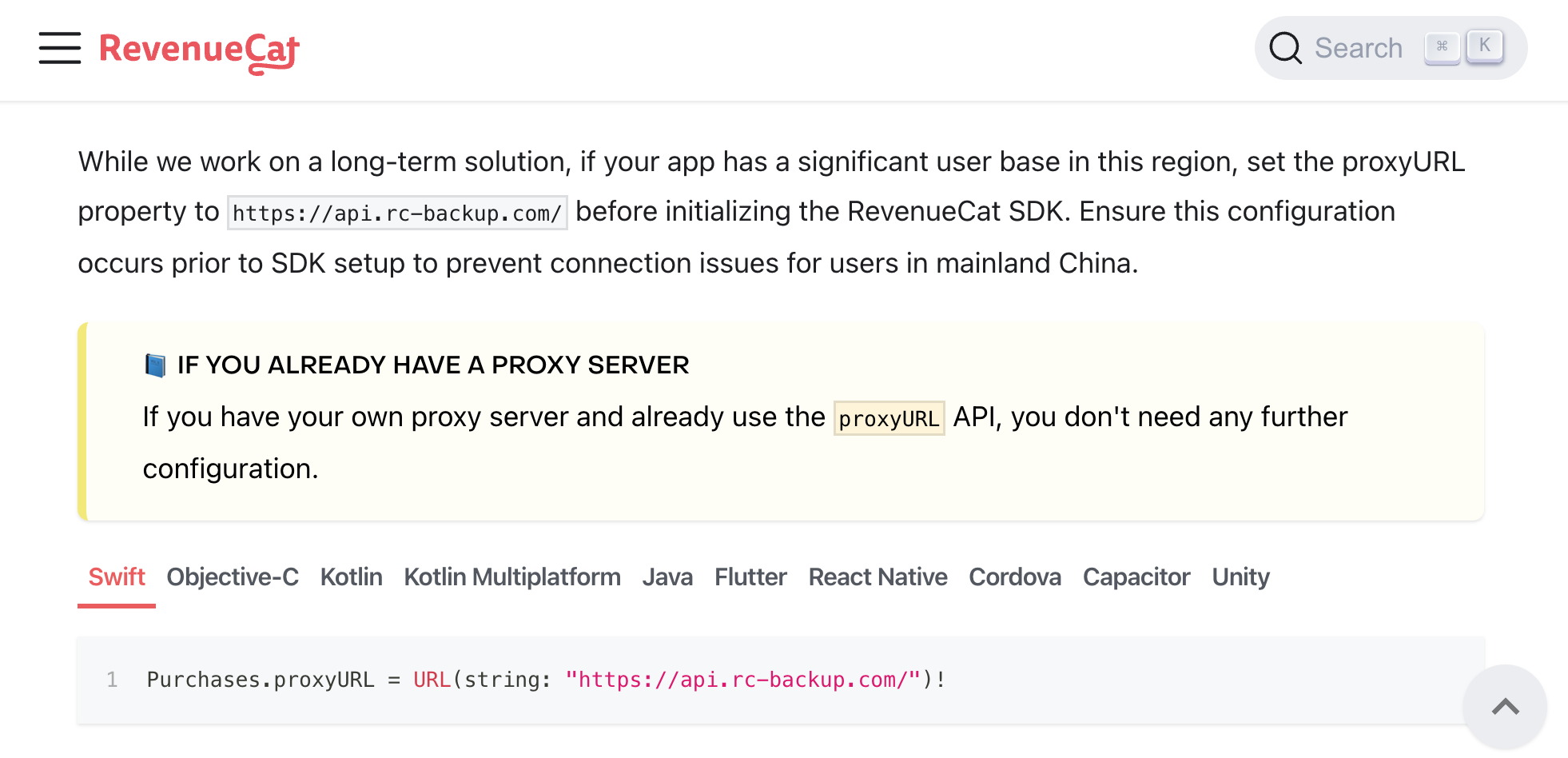Show the Java code sample
This screenshot has width=1568, height=758.
[667, 577]
